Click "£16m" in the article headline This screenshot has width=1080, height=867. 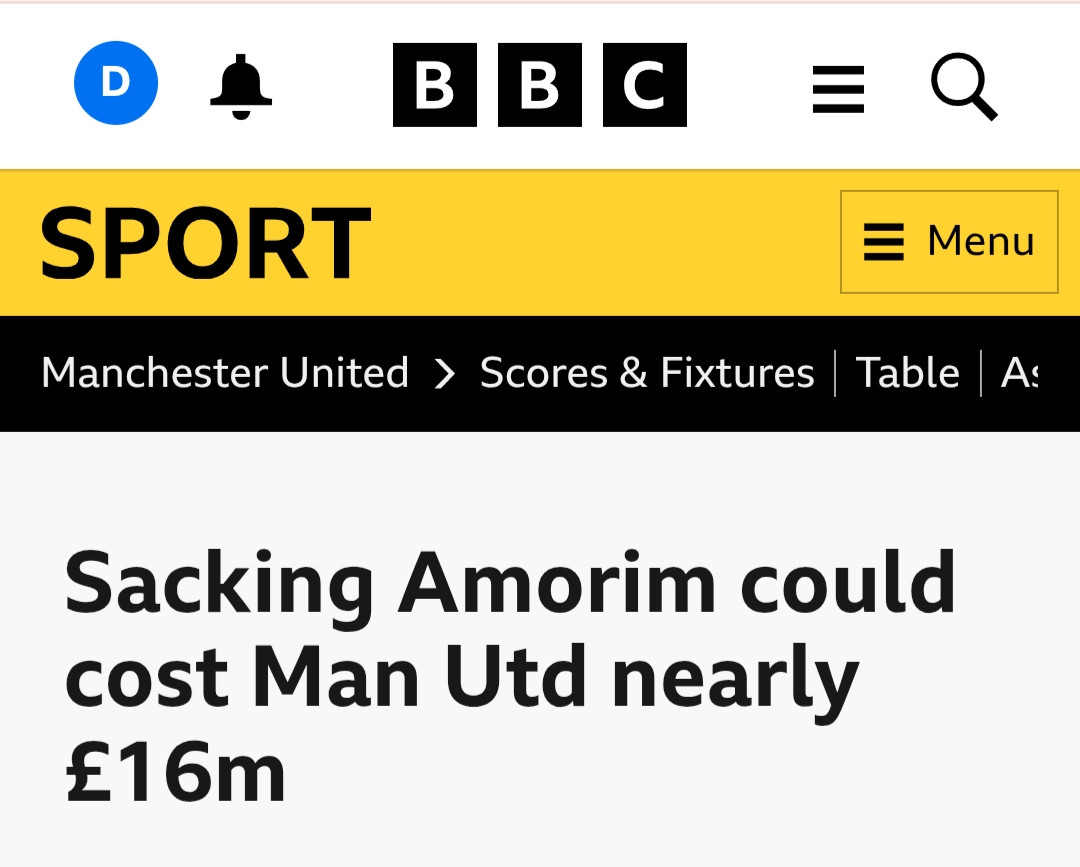pos(176,772)
